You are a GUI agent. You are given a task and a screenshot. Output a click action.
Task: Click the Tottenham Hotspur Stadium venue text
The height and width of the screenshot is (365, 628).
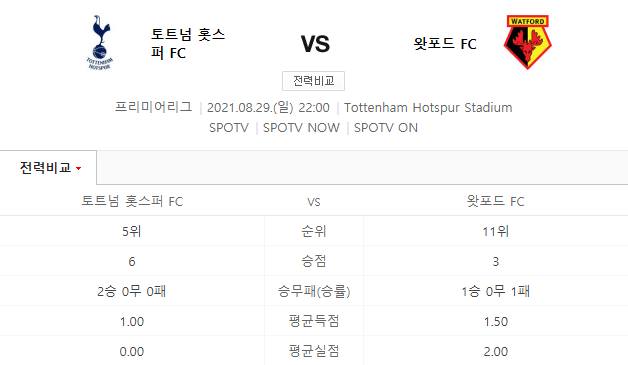tap(428, 108)
